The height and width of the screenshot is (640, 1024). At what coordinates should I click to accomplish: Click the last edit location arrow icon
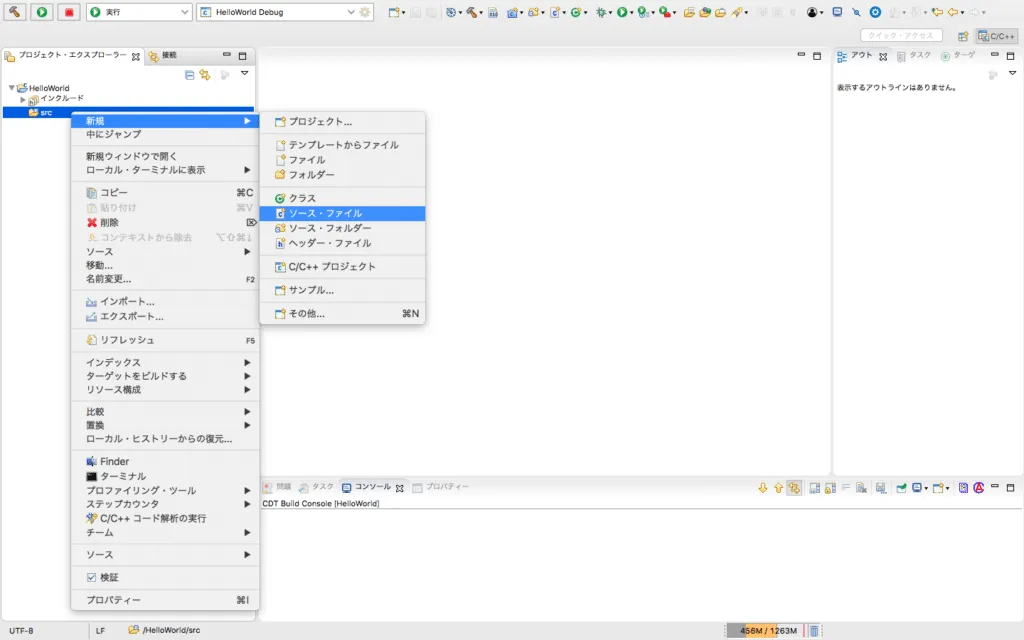[937, 12]
